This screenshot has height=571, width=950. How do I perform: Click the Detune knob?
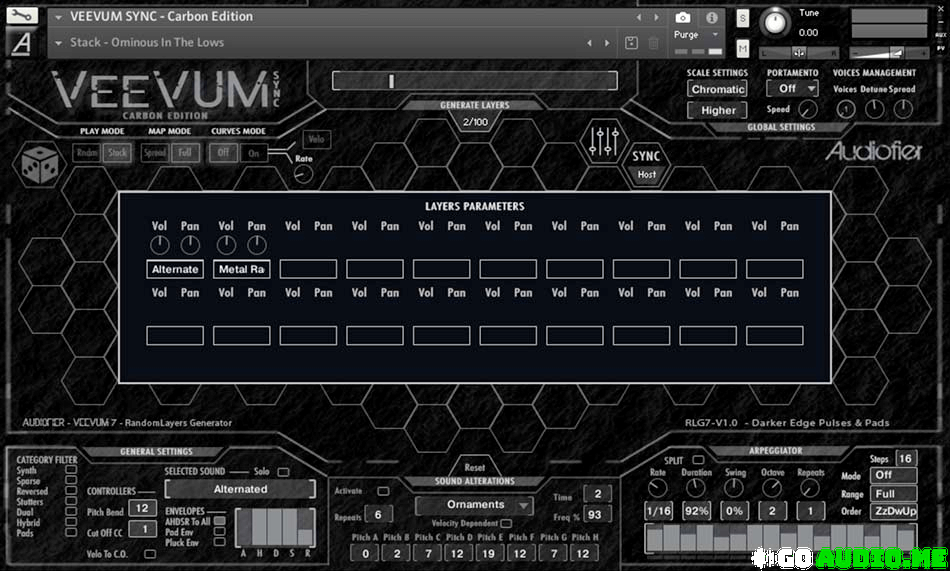pyautogui.click(x=874, y=110)
